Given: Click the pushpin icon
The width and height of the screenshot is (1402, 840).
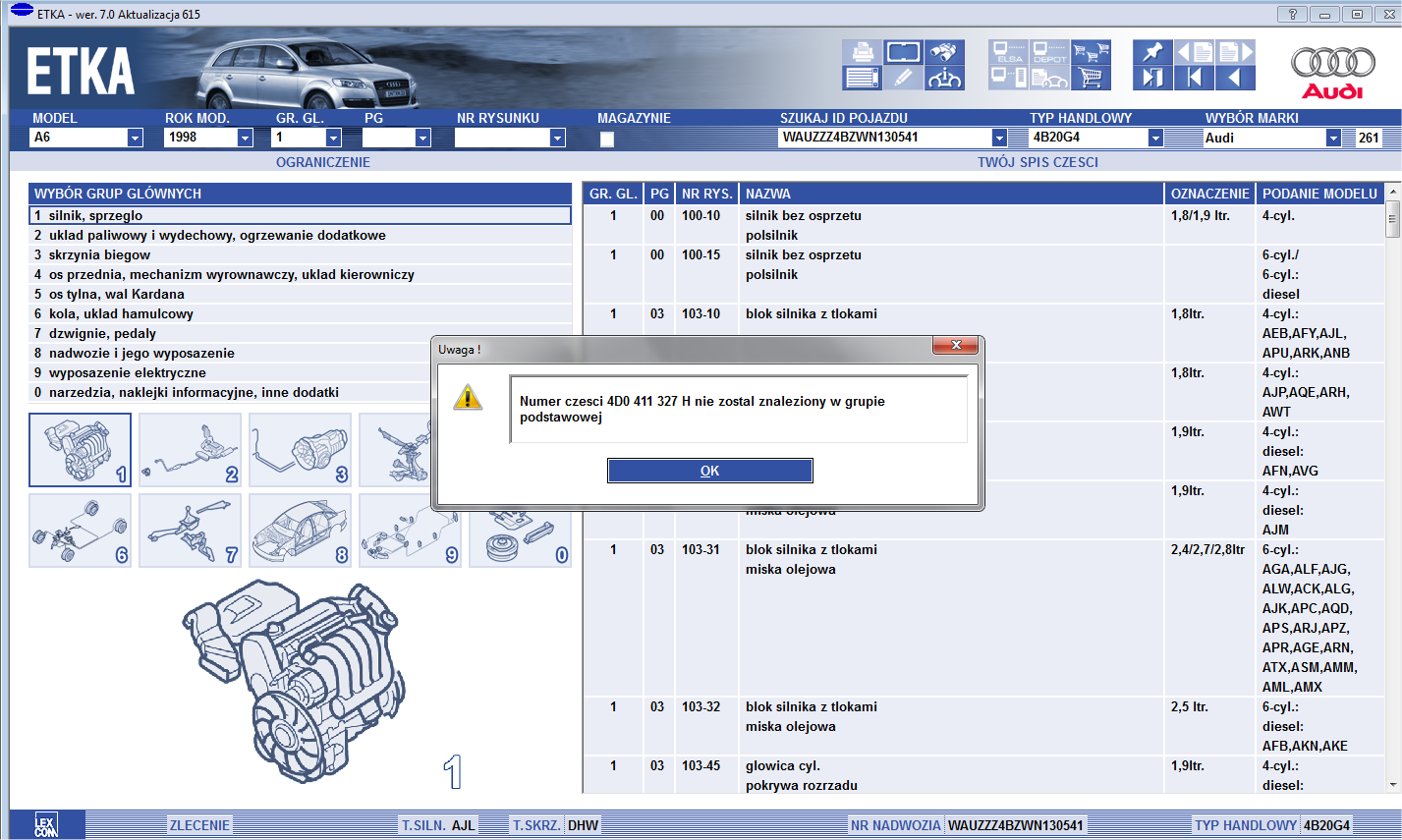Looking at the screenshot, I should coord(1152,52).
